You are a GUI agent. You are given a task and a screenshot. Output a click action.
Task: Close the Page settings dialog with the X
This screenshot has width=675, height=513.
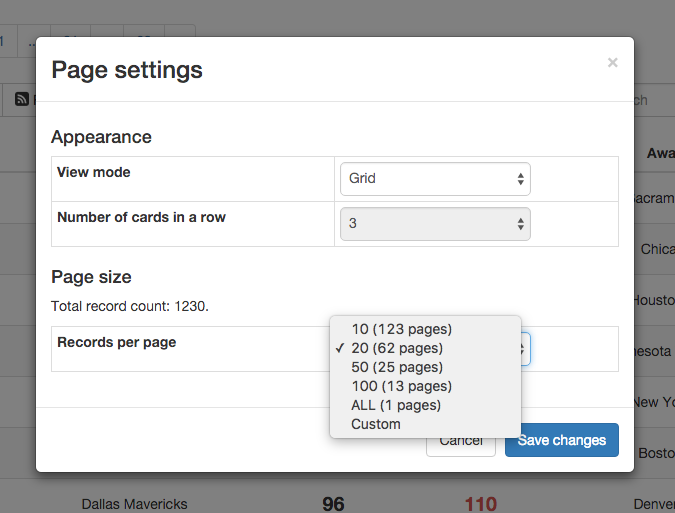tap(613, 63)
